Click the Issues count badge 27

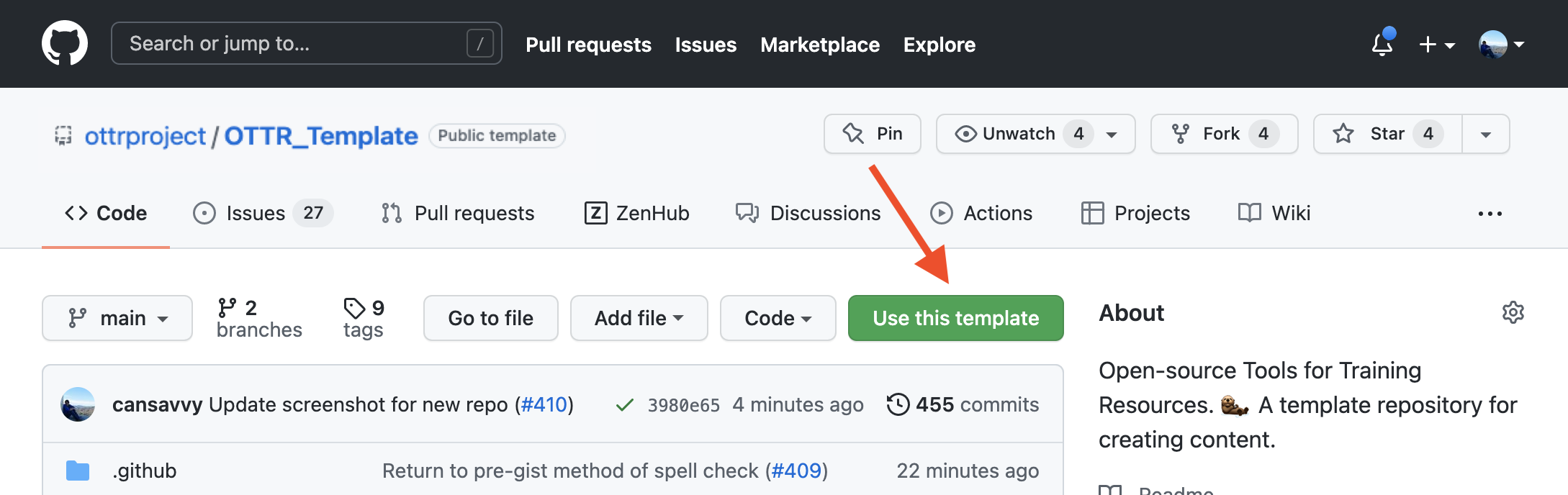click(313, 213)
